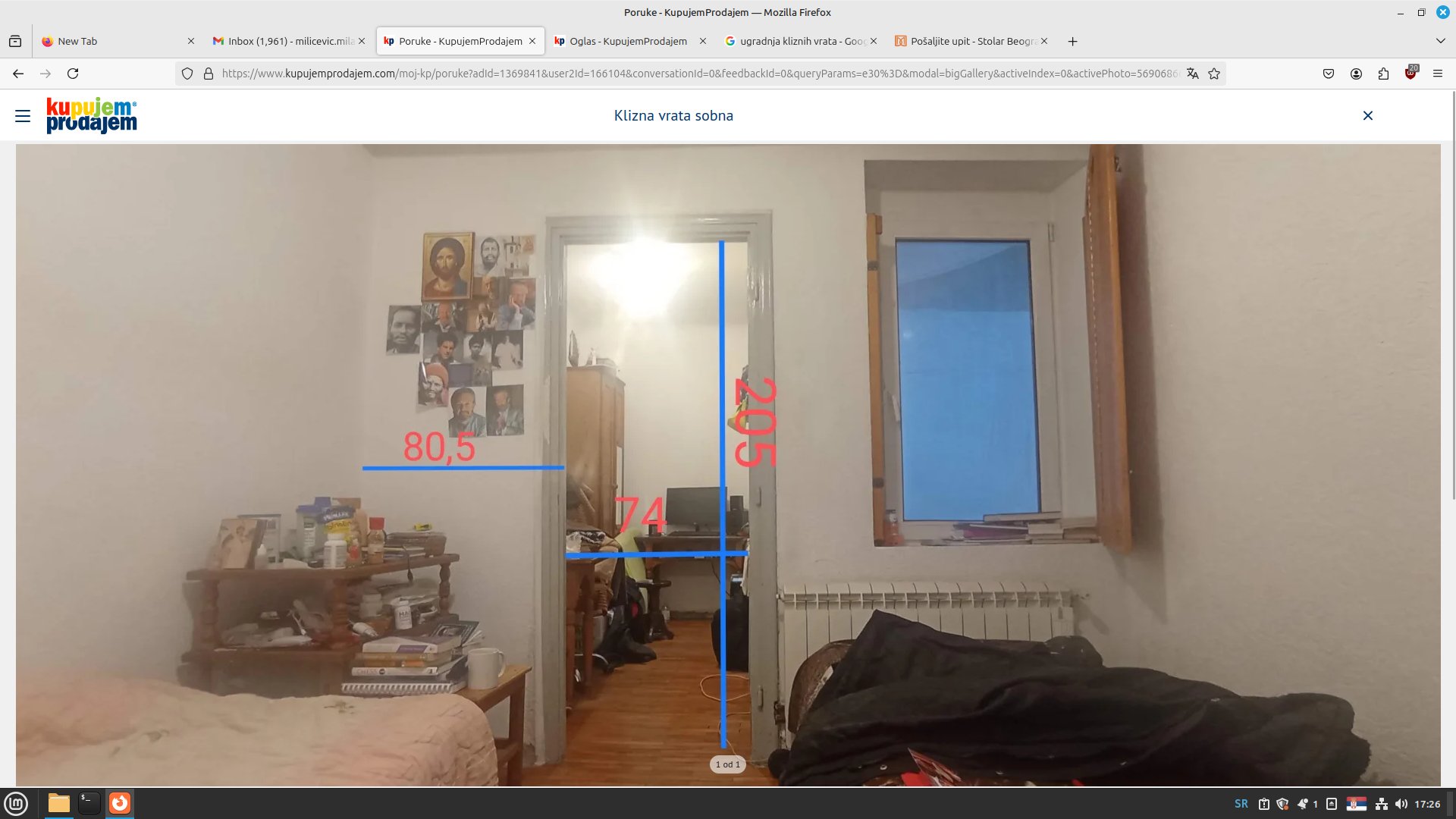The width and height of the screenshot is (1456, 819).
Task: Open Firefox application menu
Action: coord(1438,74)
